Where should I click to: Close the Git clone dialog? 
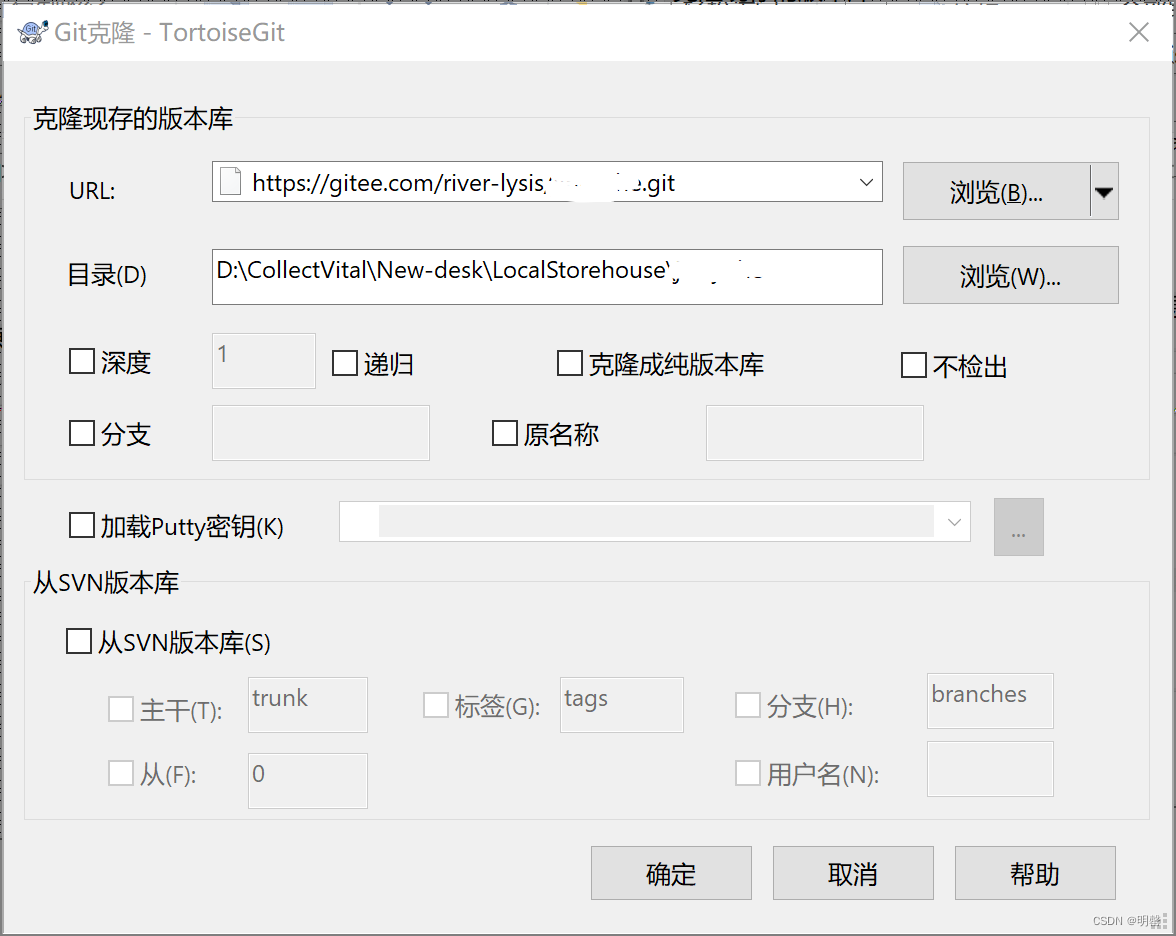coord(1138,32)
